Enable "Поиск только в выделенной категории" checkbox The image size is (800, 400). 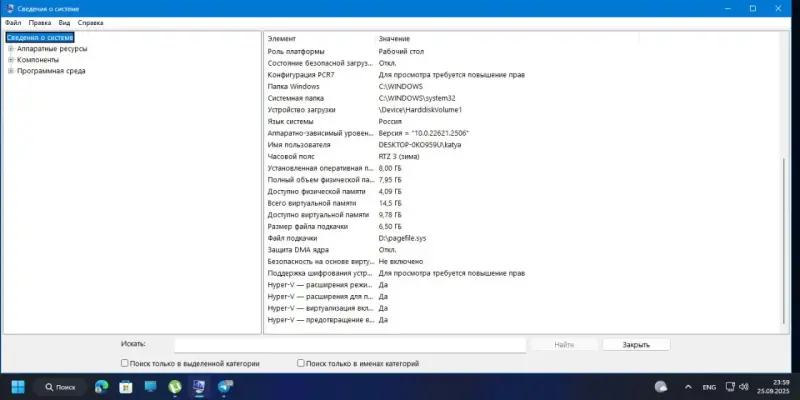[x=124, y=364]
